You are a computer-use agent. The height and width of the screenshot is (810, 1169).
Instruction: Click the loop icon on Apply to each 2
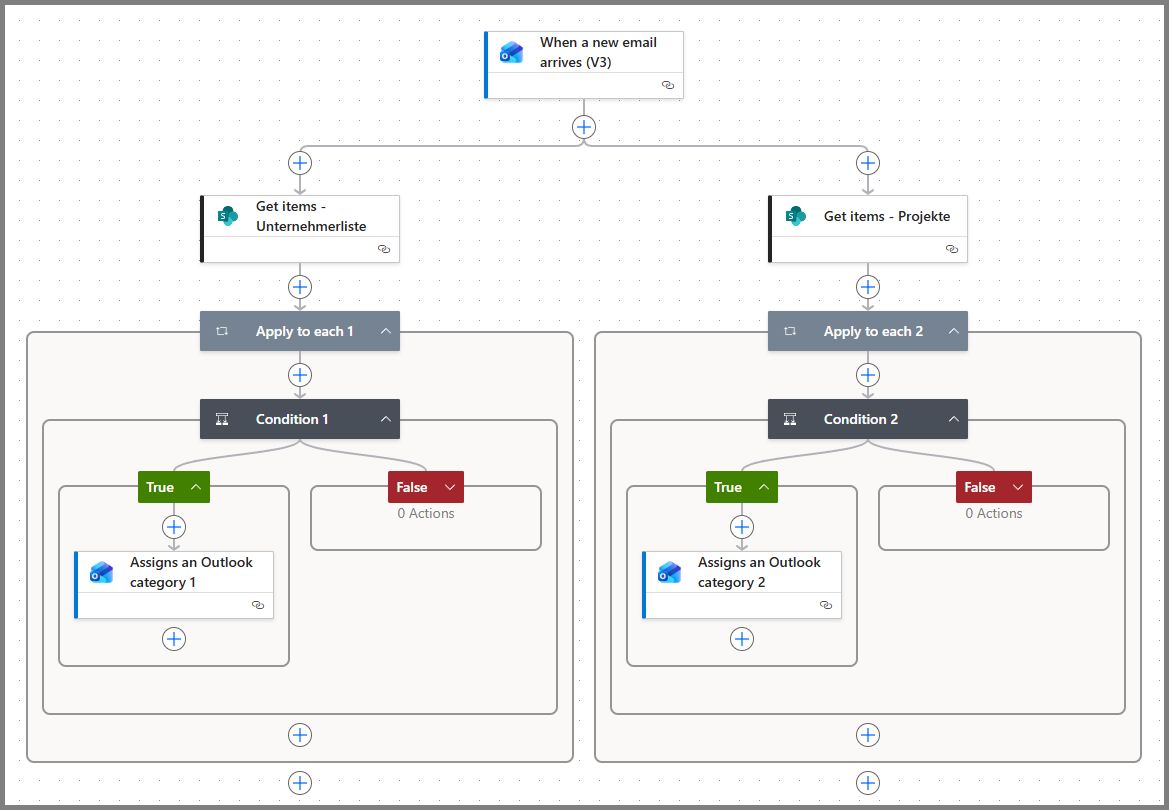pos(790,331)
